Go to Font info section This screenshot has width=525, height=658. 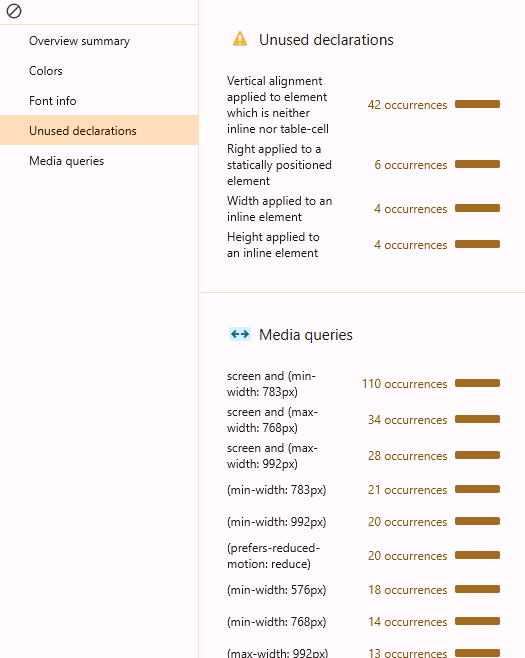[53, 101]
